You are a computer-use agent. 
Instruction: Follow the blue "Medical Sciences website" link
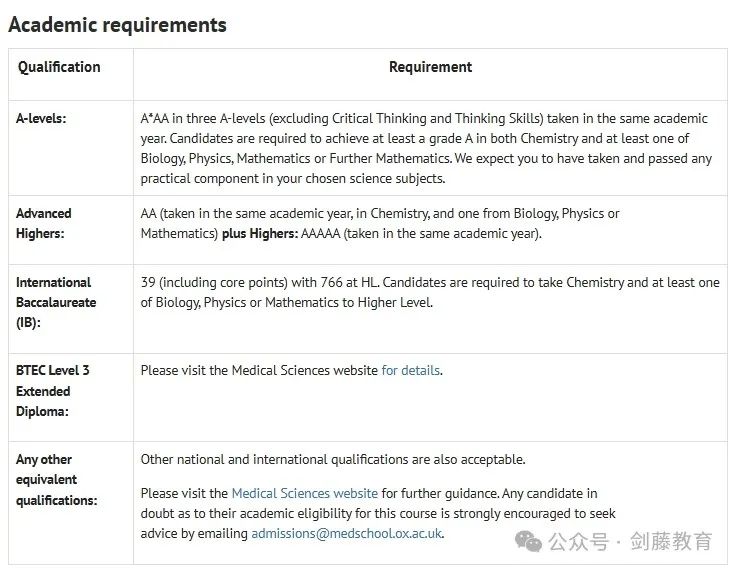tap(304, 493)
